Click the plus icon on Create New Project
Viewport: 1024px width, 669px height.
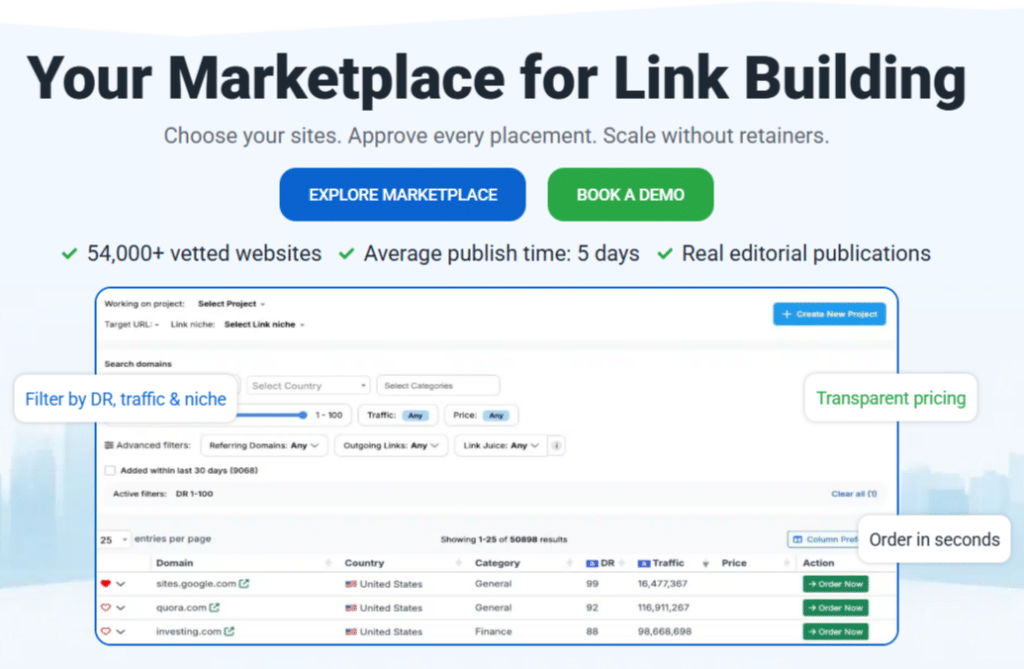point(786,314)
